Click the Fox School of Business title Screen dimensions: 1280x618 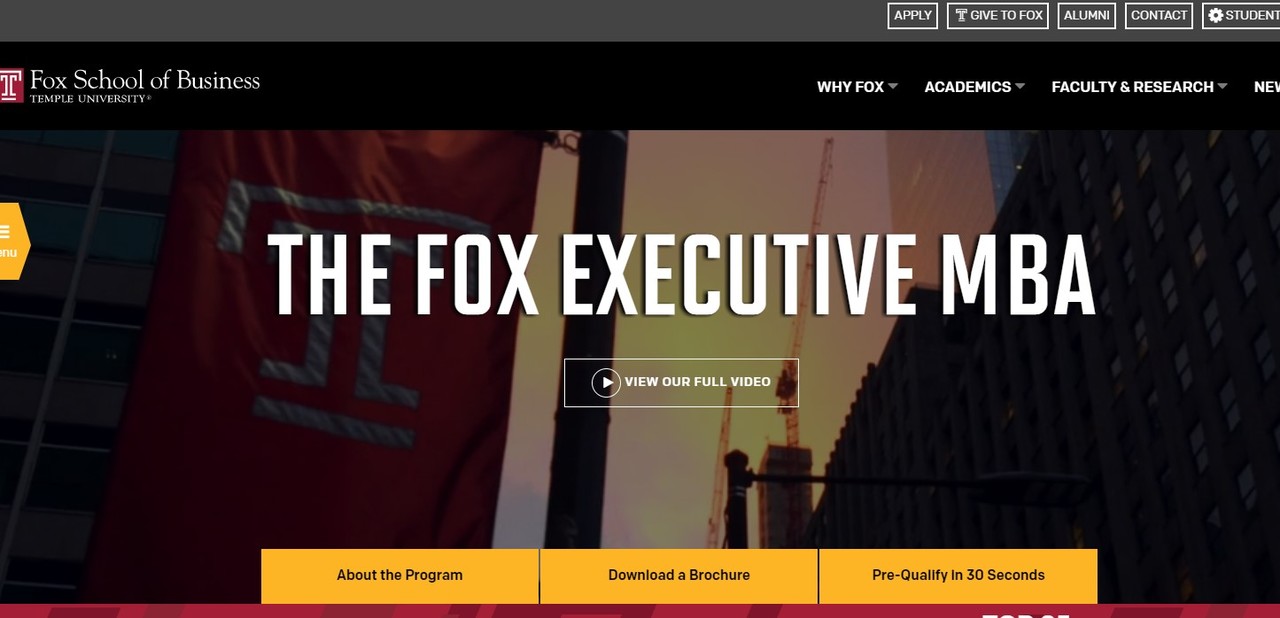tap(145, 80)
